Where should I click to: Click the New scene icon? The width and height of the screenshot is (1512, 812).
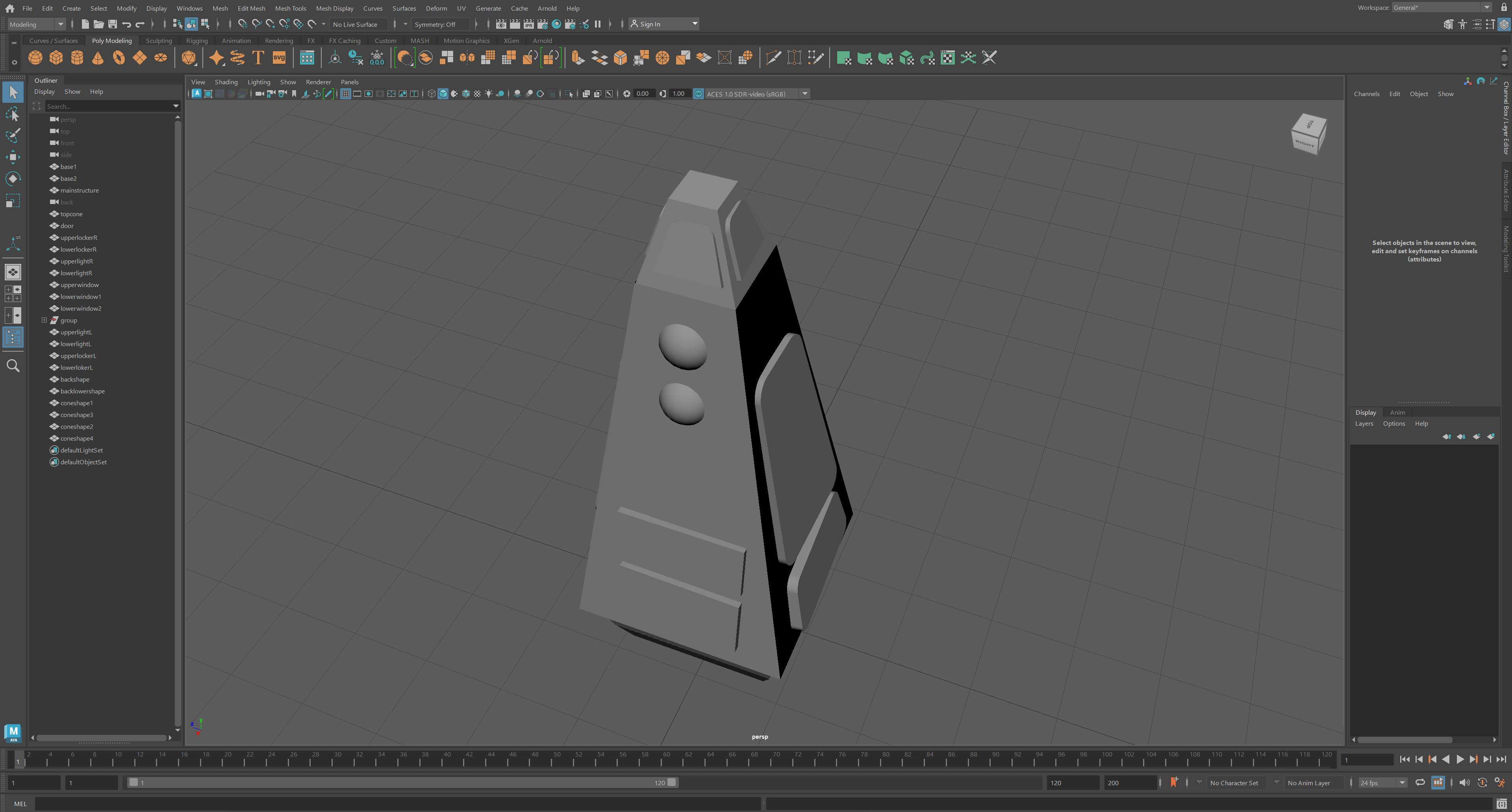(85, 24)
